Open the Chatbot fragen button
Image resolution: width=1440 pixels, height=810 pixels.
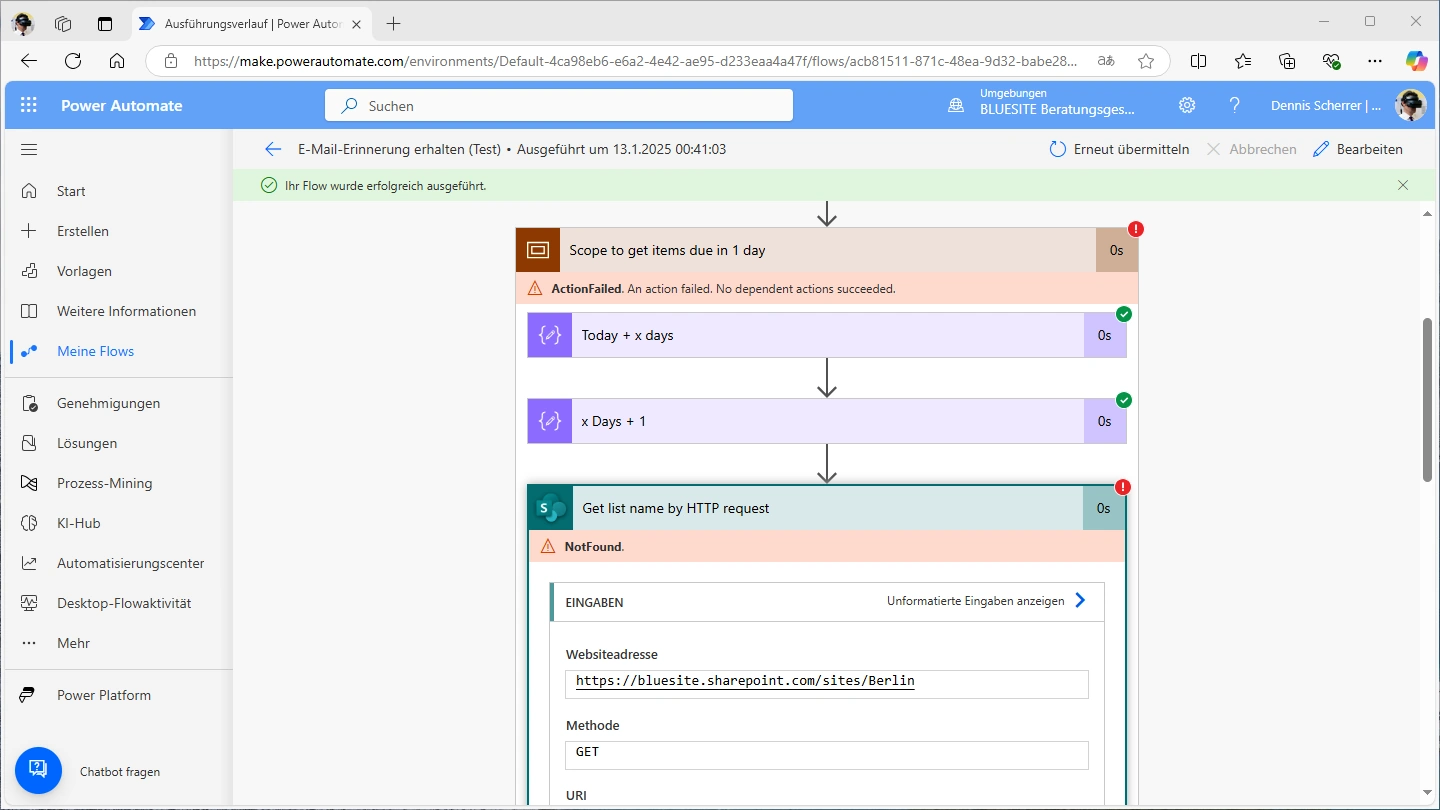(38, 770)
